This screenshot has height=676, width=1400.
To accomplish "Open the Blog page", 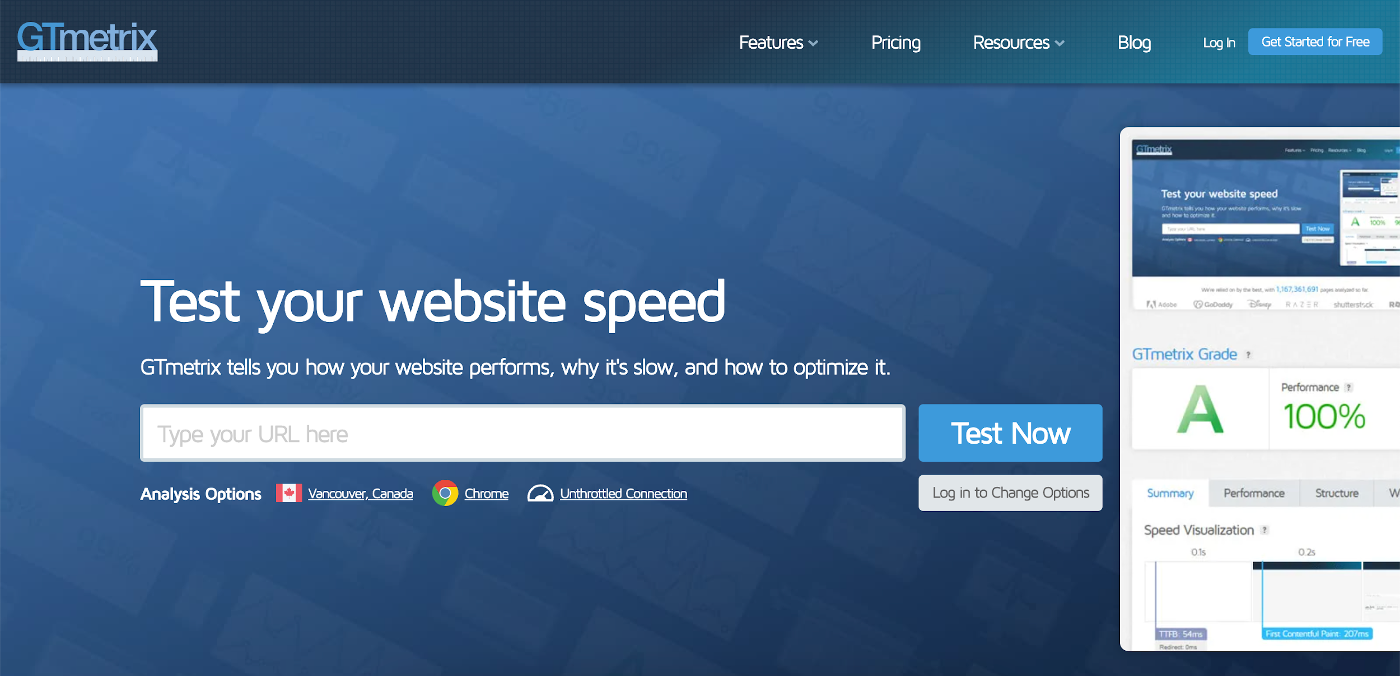I will 1134,42.
